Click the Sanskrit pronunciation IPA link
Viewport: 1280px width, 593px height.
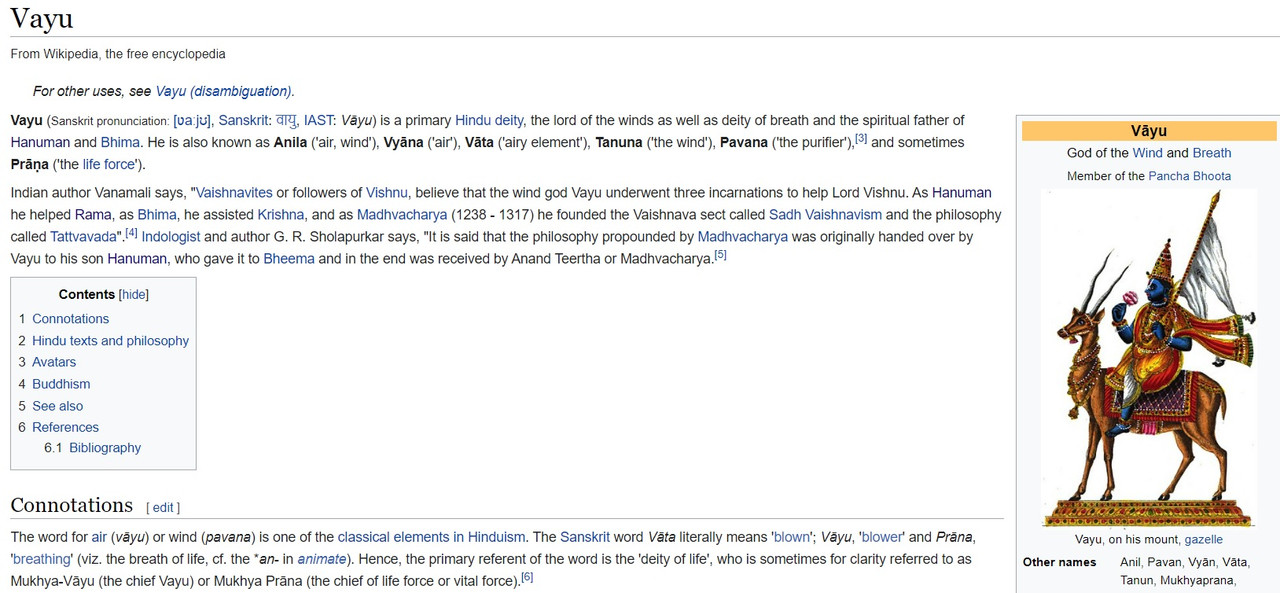click(192, 120)
